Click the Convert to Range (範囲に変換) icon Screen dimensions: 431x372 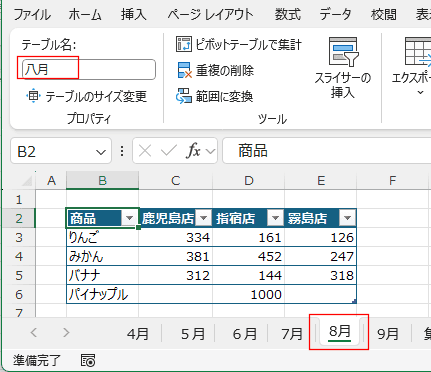tap(184, 96)
